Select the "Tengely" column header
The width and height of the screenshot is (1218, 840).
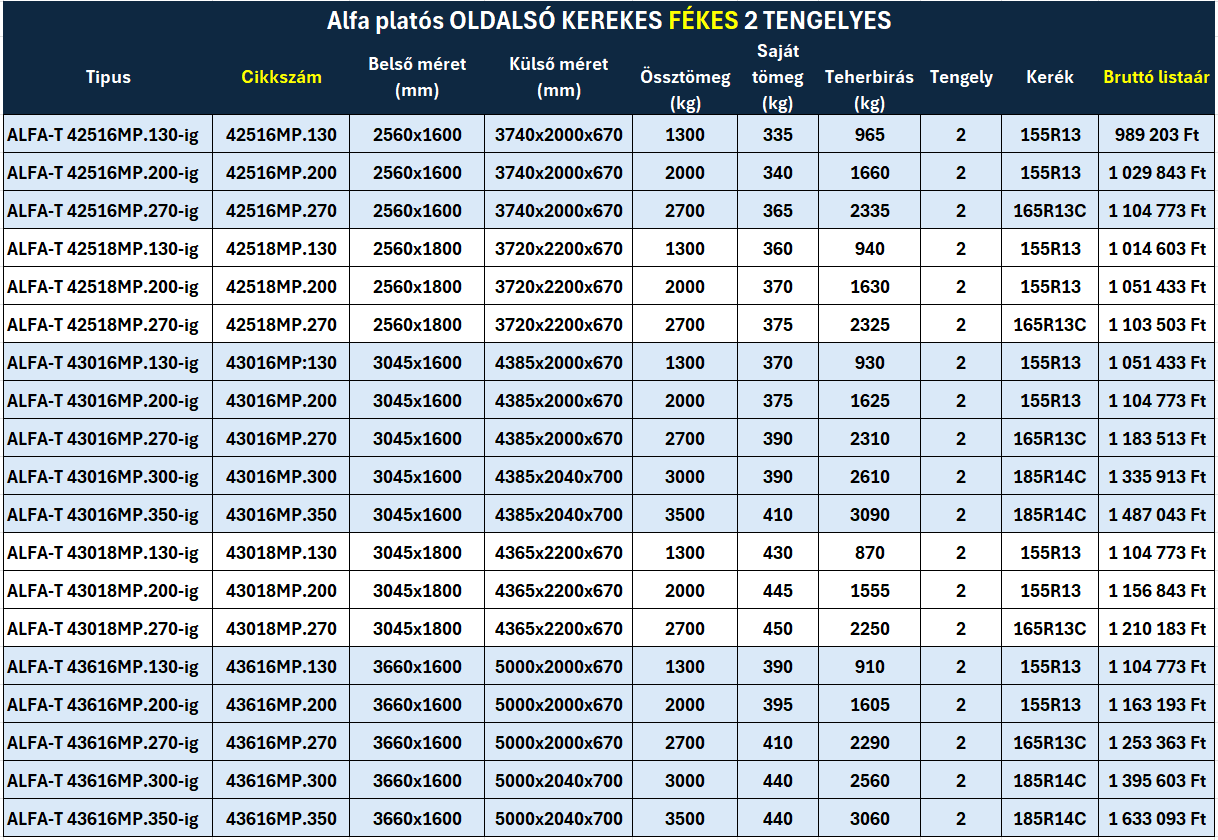(961, 77)
